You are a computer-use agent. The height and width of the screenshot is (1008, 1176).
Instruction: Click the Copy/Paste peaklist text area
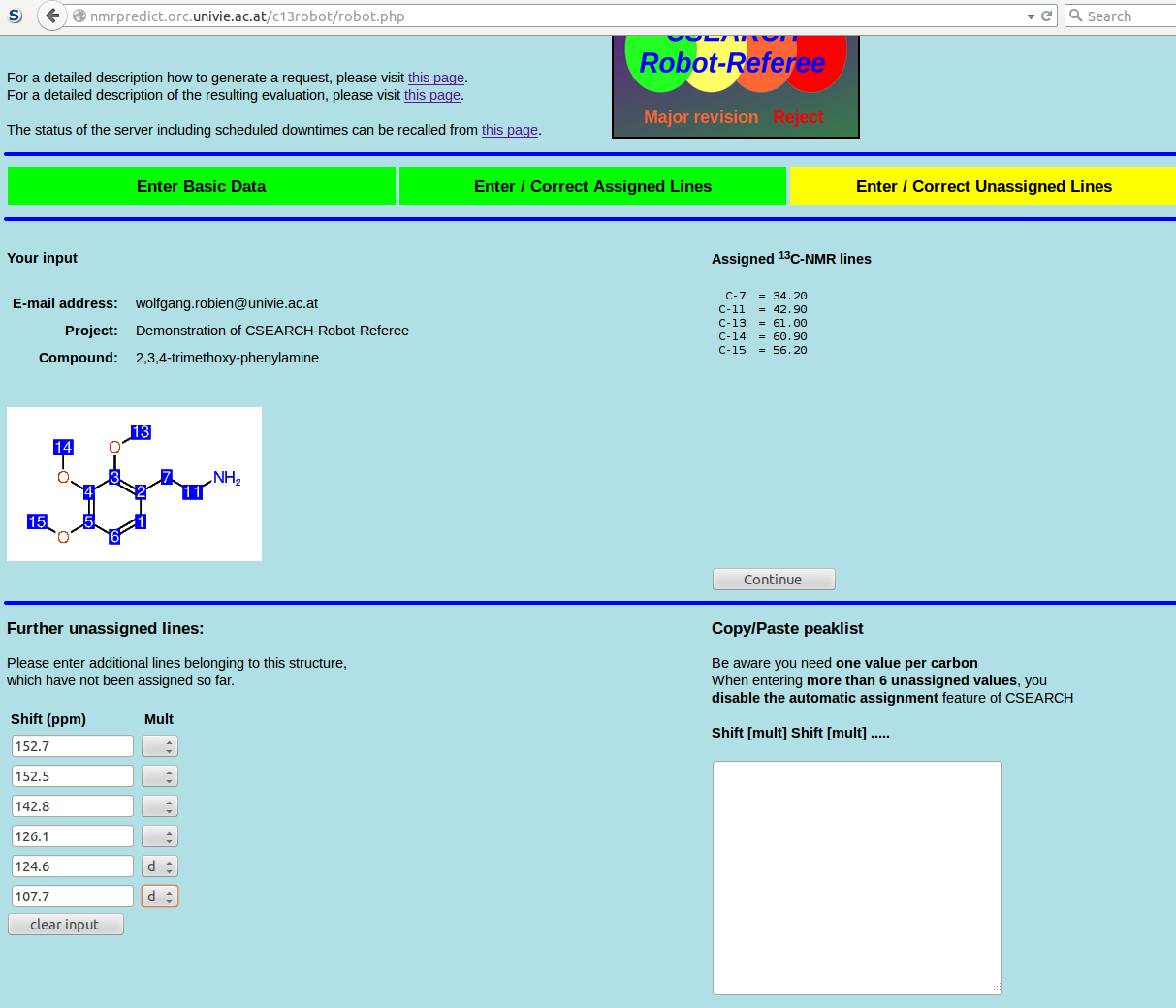(x=857, y=877)
